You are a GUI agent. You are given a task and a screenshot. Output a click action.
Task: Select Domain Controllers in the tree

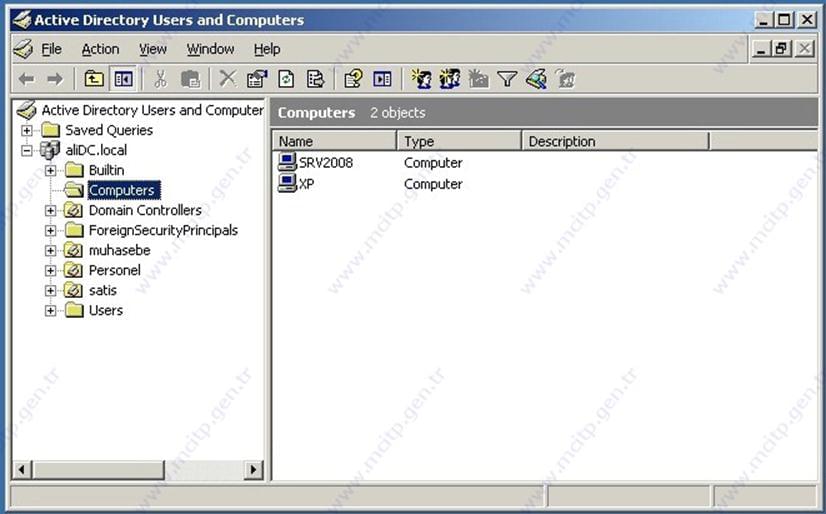pyautogui.click(x=145, y=210)
